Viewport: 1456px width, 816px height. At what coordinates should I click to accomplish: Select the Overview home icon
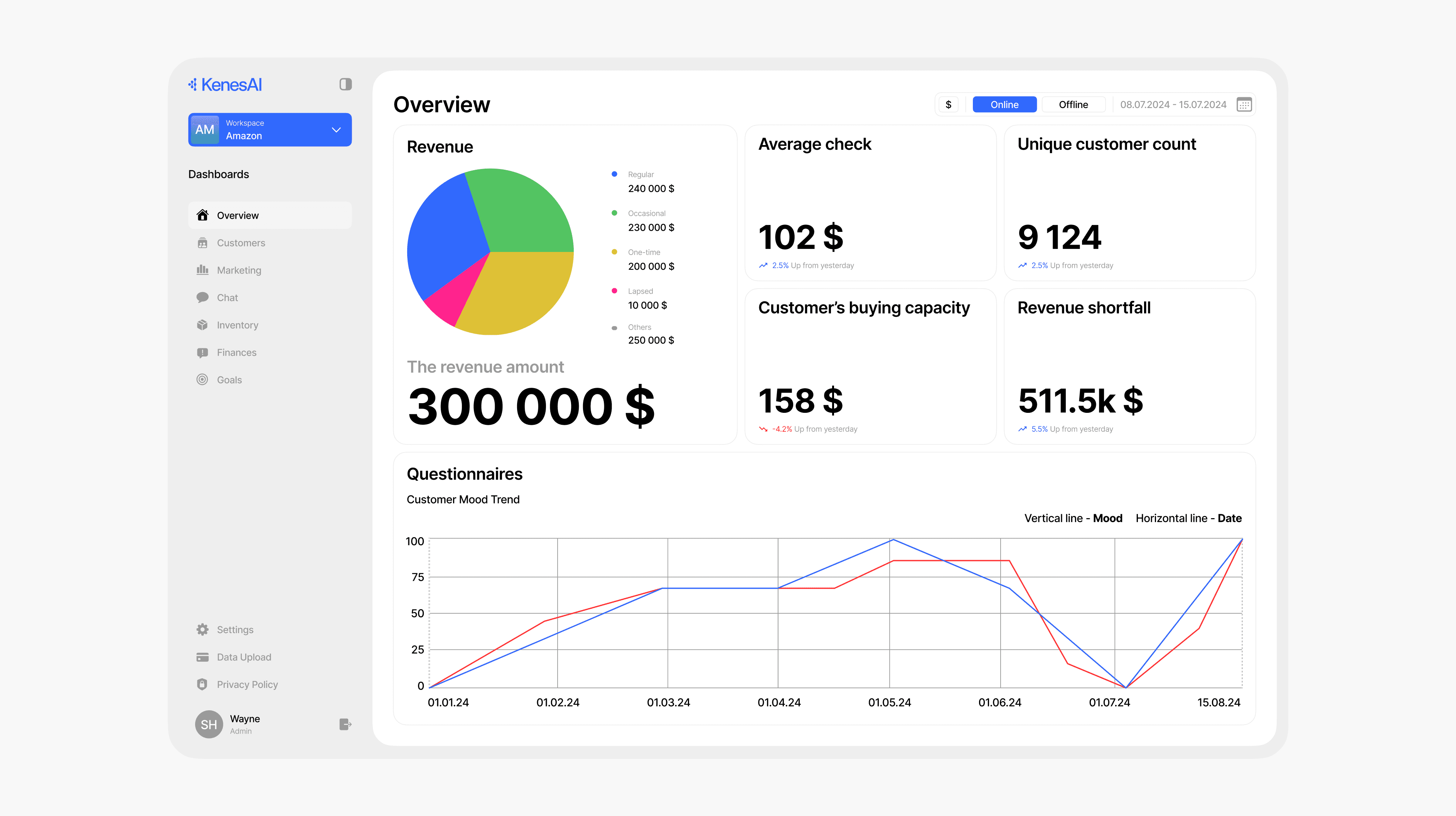[x=202, y=215]
